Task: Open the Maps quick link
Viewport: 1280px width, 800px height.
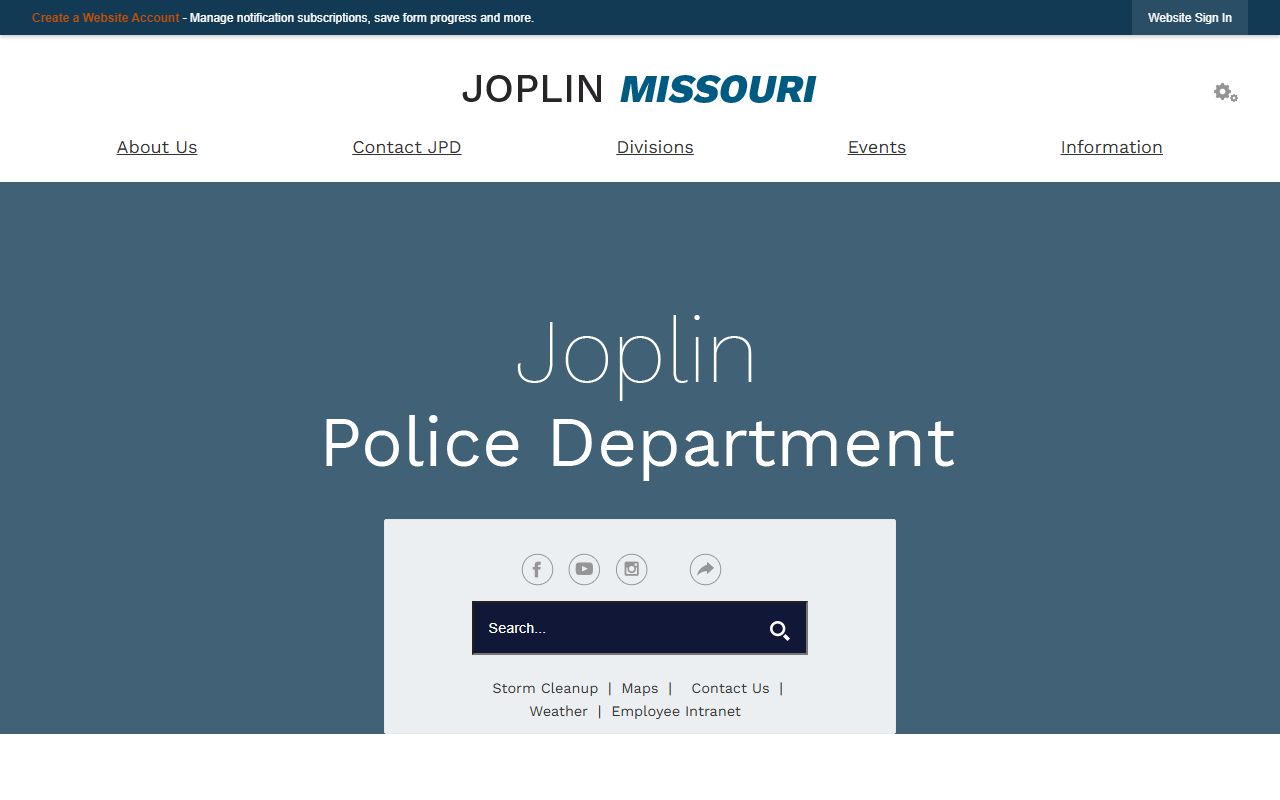Action: coord(640,688)
